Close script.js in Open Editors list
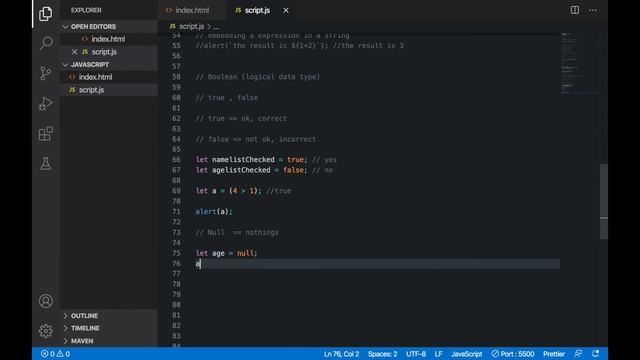Image resolution: width=640 pixels, height=360 pixels. click(x=74, y=52)
